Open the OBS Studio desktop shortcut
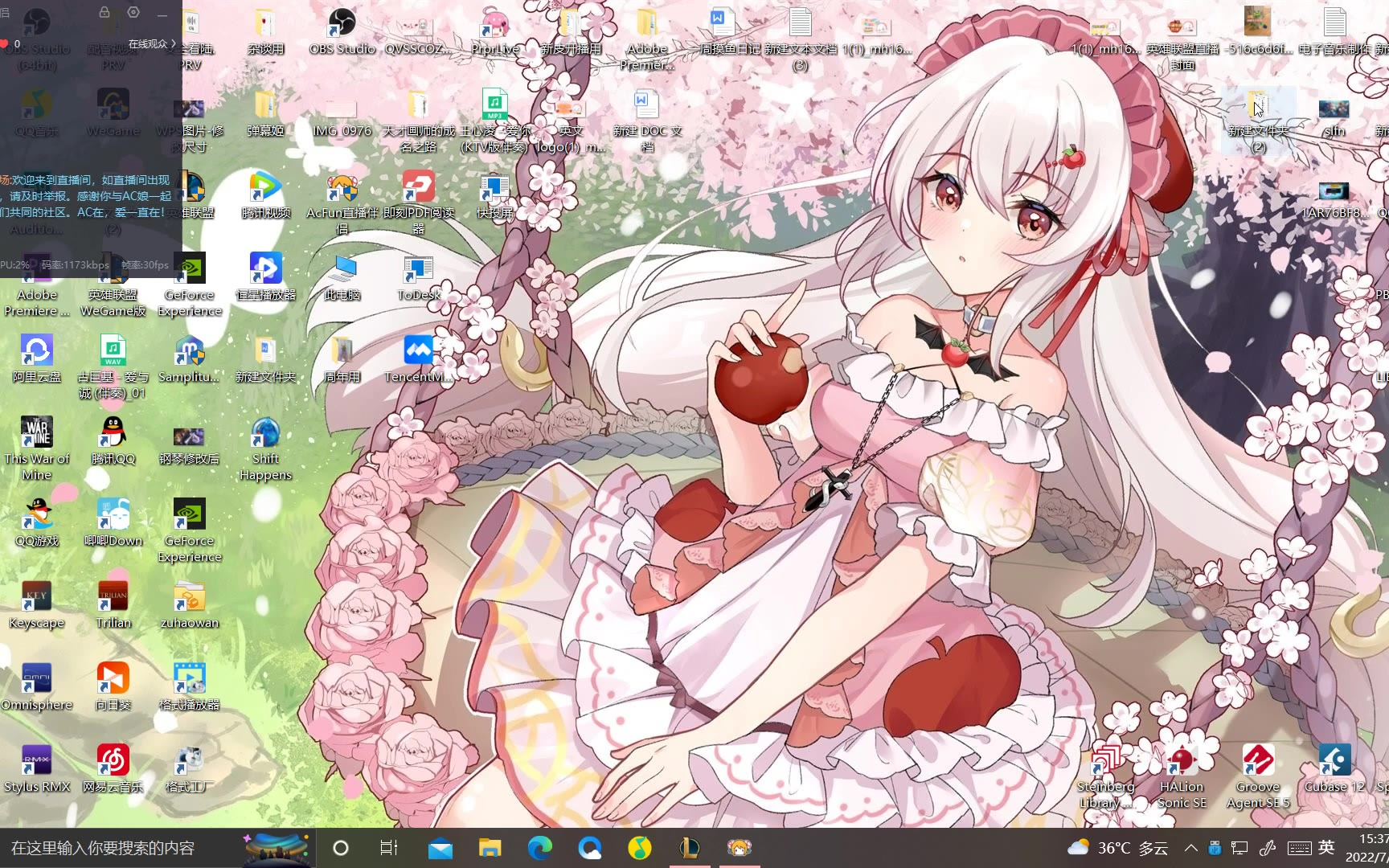 click(x=342, y=32)
